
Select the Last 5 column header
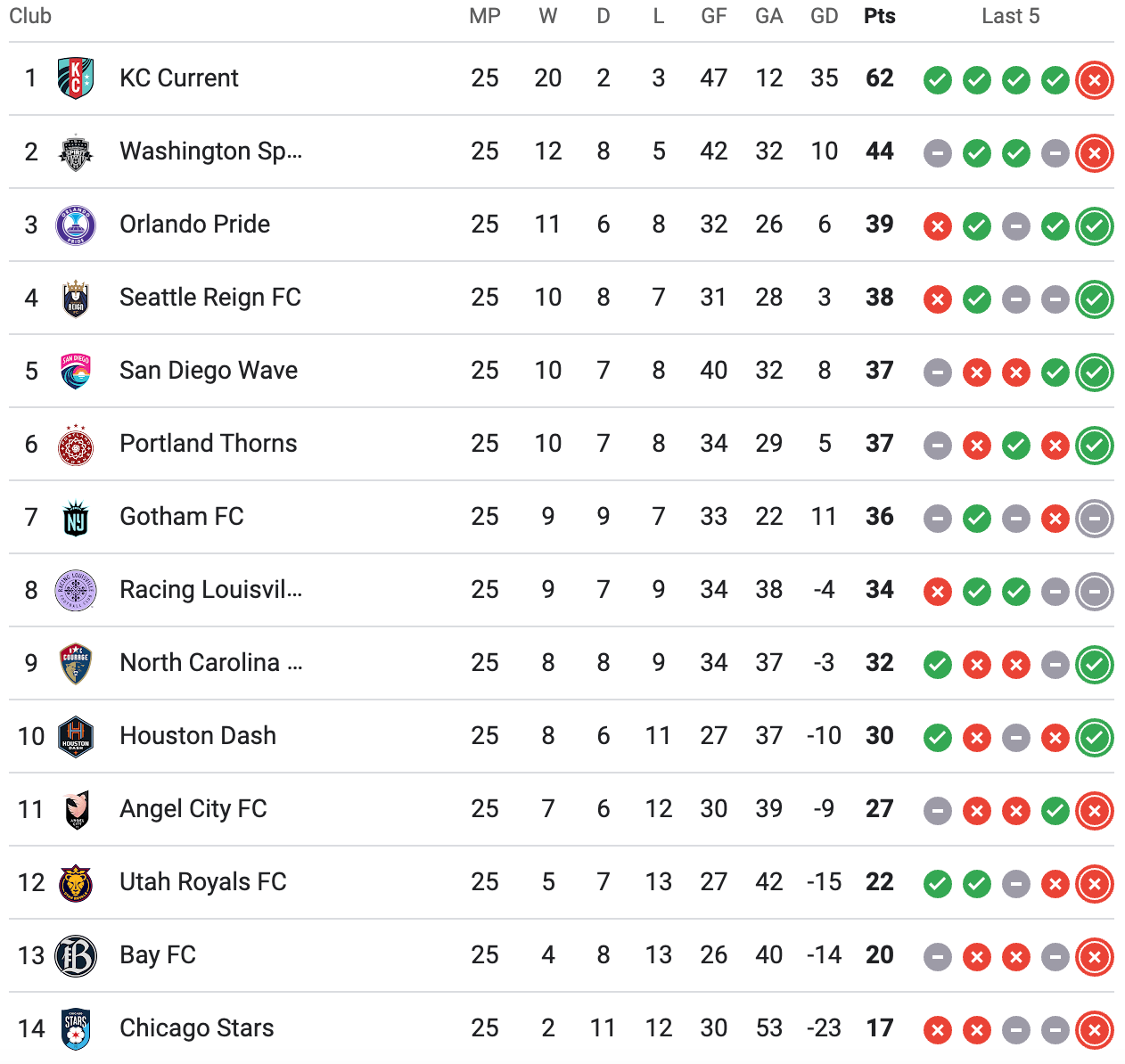[1010, 16]
